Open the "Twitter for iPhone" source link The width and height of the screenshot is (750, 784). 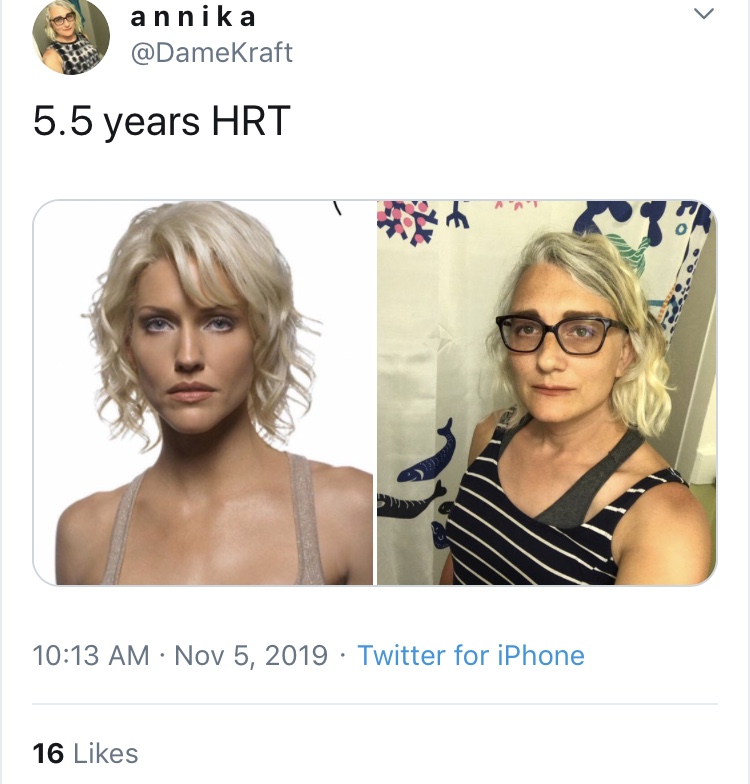pos(470,656)
